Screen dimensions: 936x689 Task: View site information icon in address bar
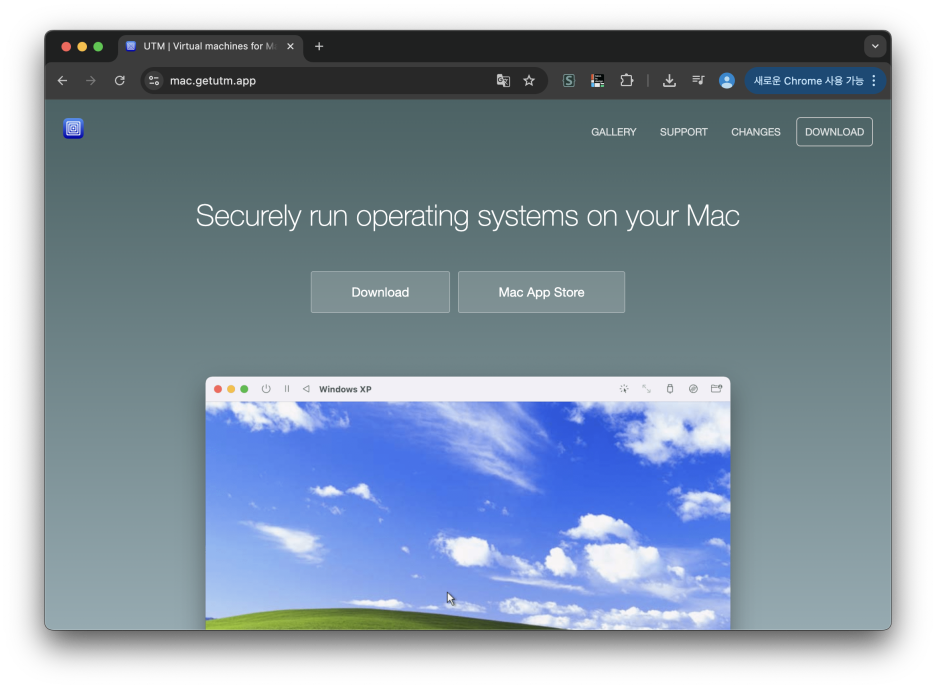[x=154, y=81]
